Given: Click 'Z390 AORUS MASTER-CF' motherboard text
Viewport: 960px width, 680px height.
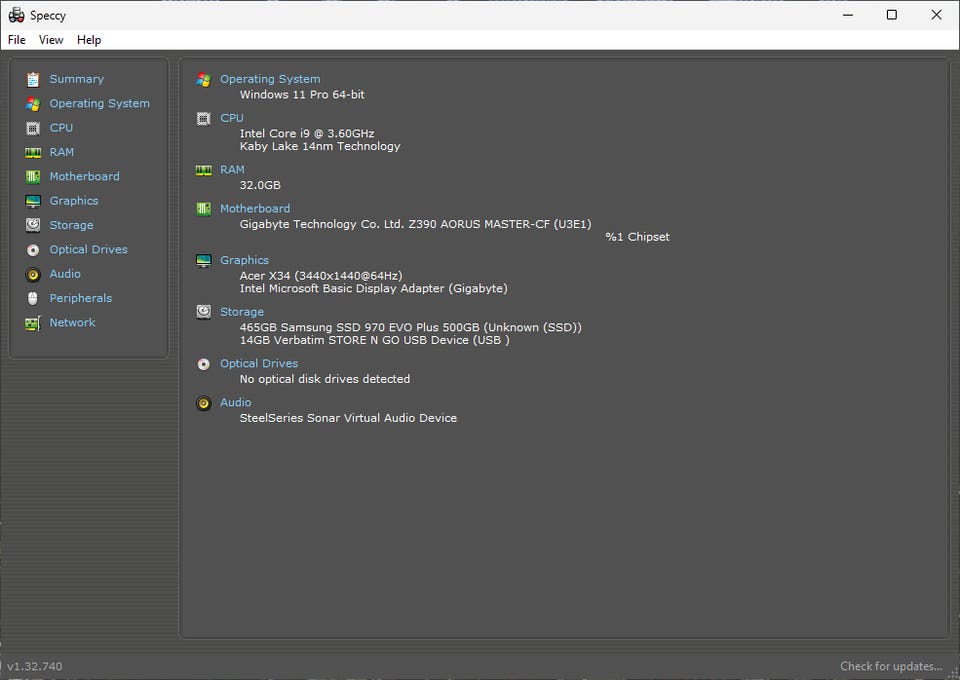Looking at the screenshot, I should 479,224.
